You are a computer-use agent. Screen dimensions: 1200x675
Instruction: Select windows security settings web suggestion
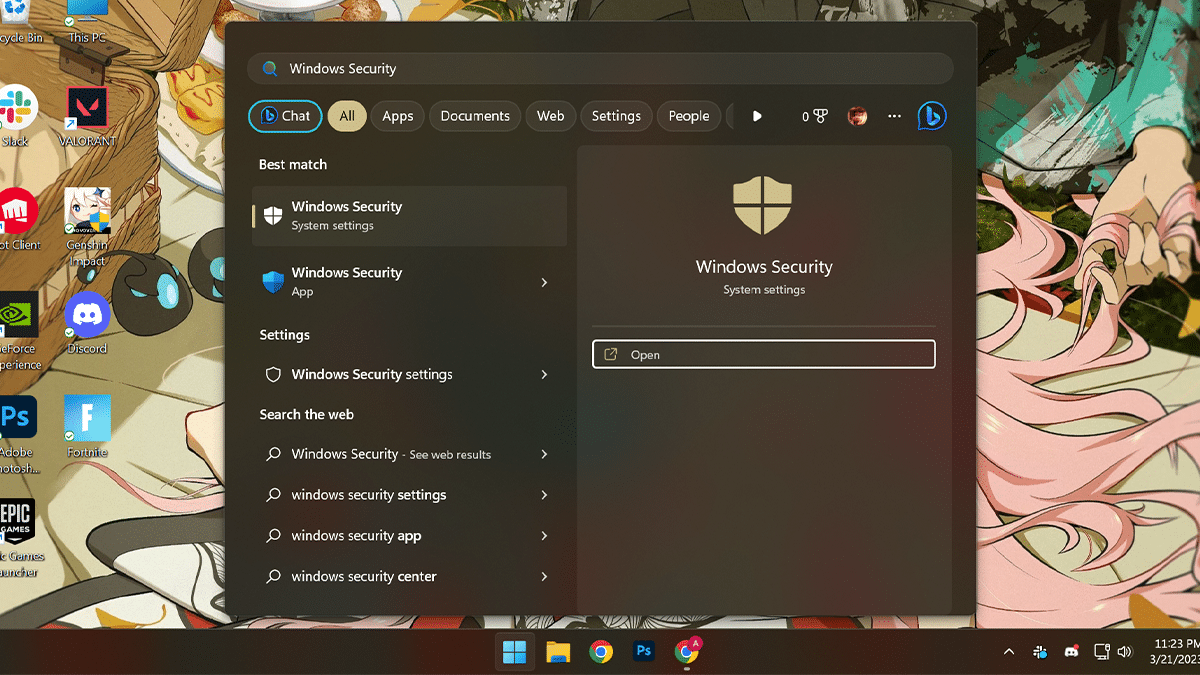coord(395,495)
